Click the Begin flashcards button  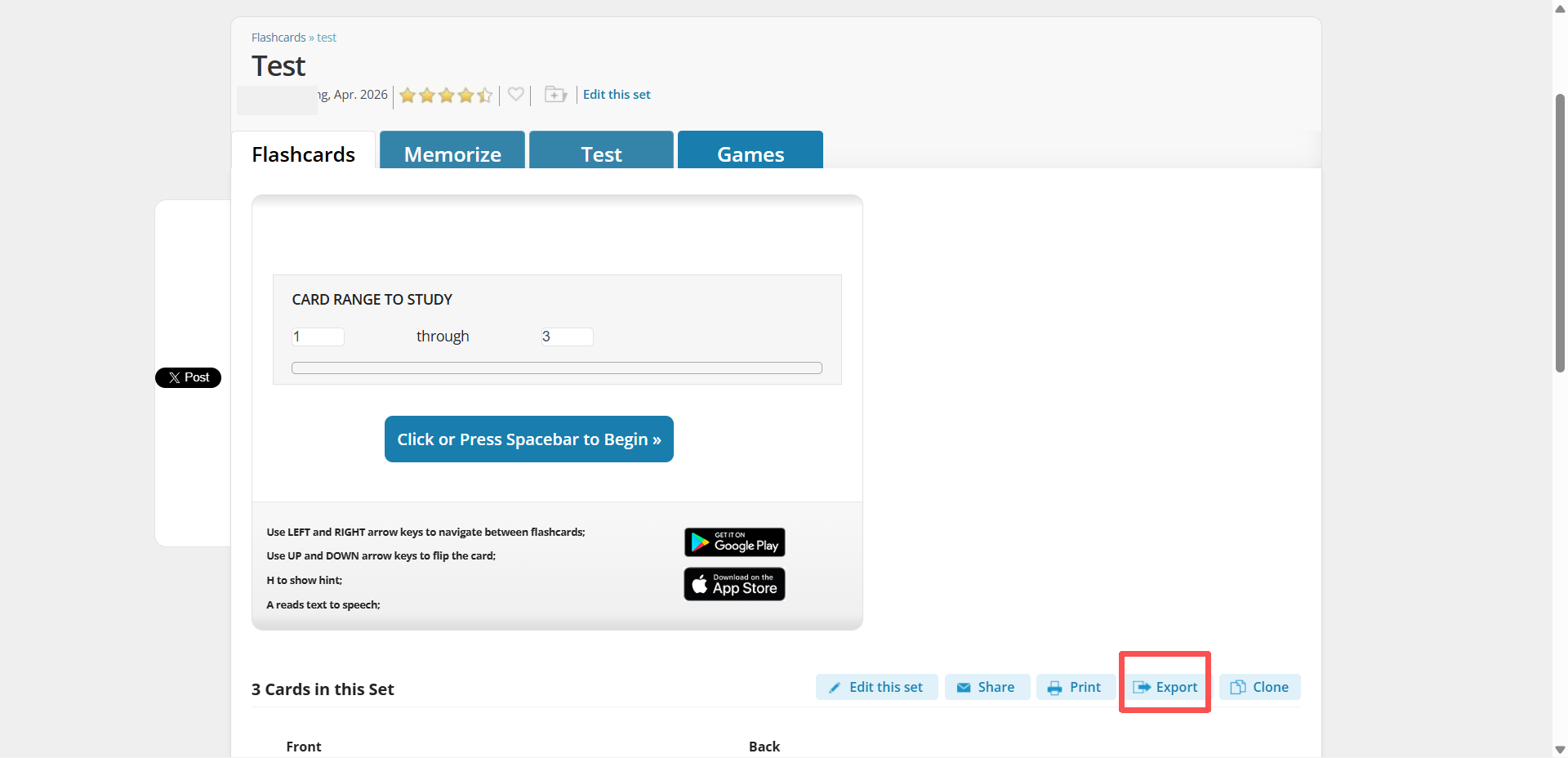pyautogui.click(x=529, y=439)
